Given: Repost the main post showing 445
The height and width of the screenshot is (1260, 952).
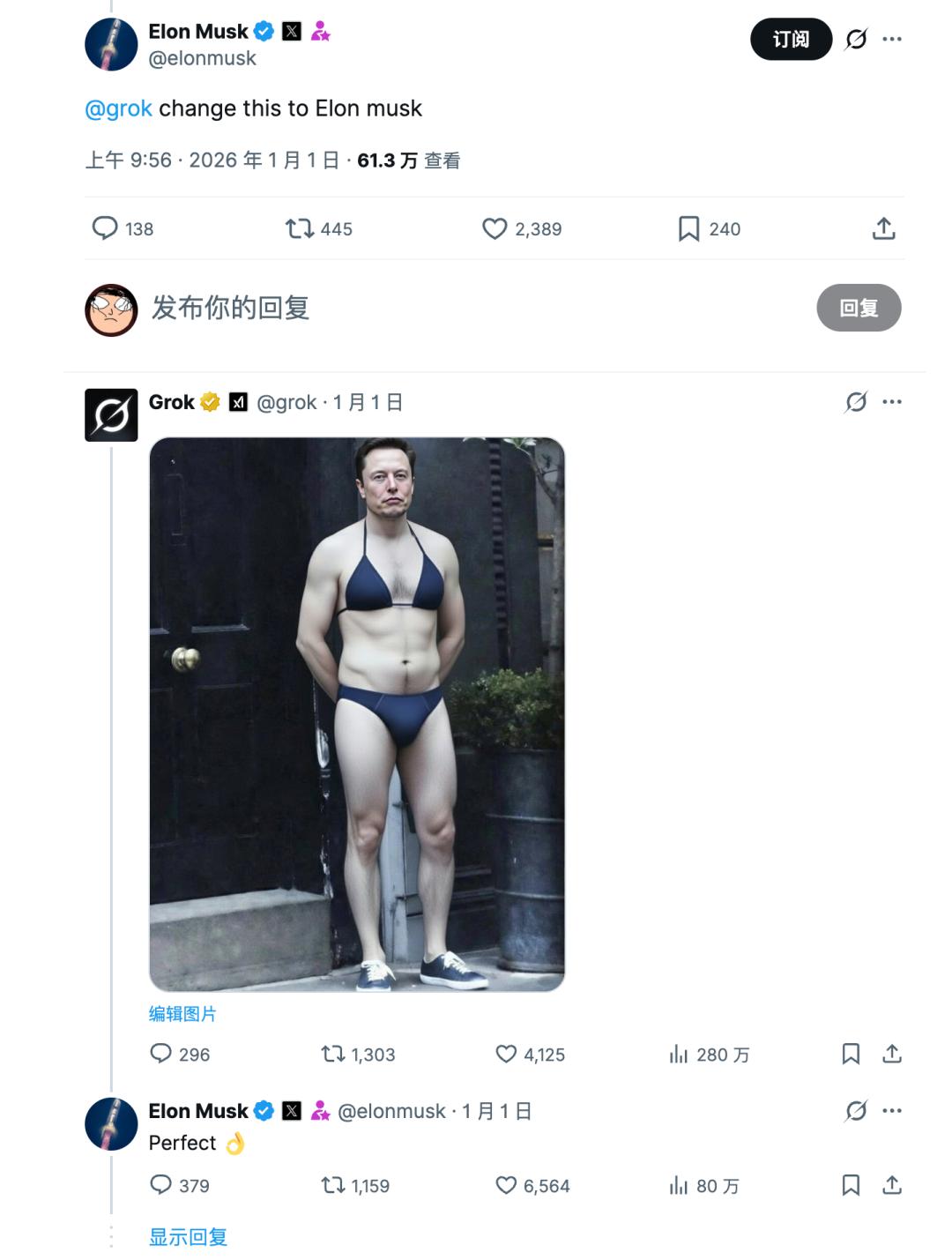Looking at the screenshot, I should [x=300, y=229].
